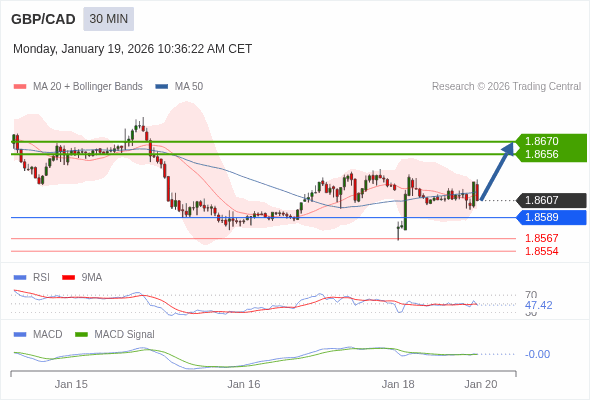The width and height of the screenshot is (590, 400).
Task: Click the RSI value 47.42
Action: 538,305
